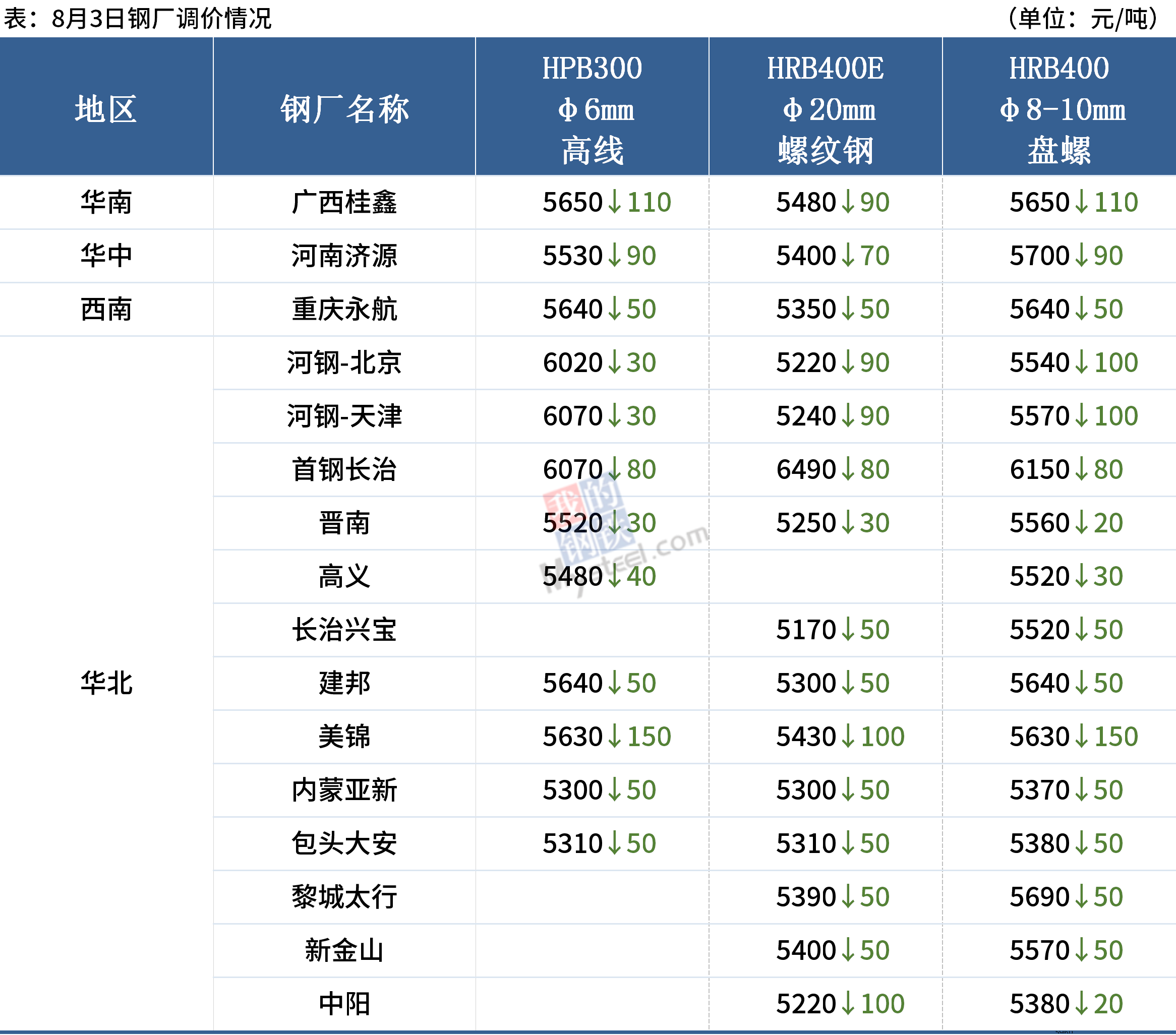The width and height of the screenshot is (1176, 1035).
Task: Select the 河钢-北京 mill name
Action: coord(344,362)
